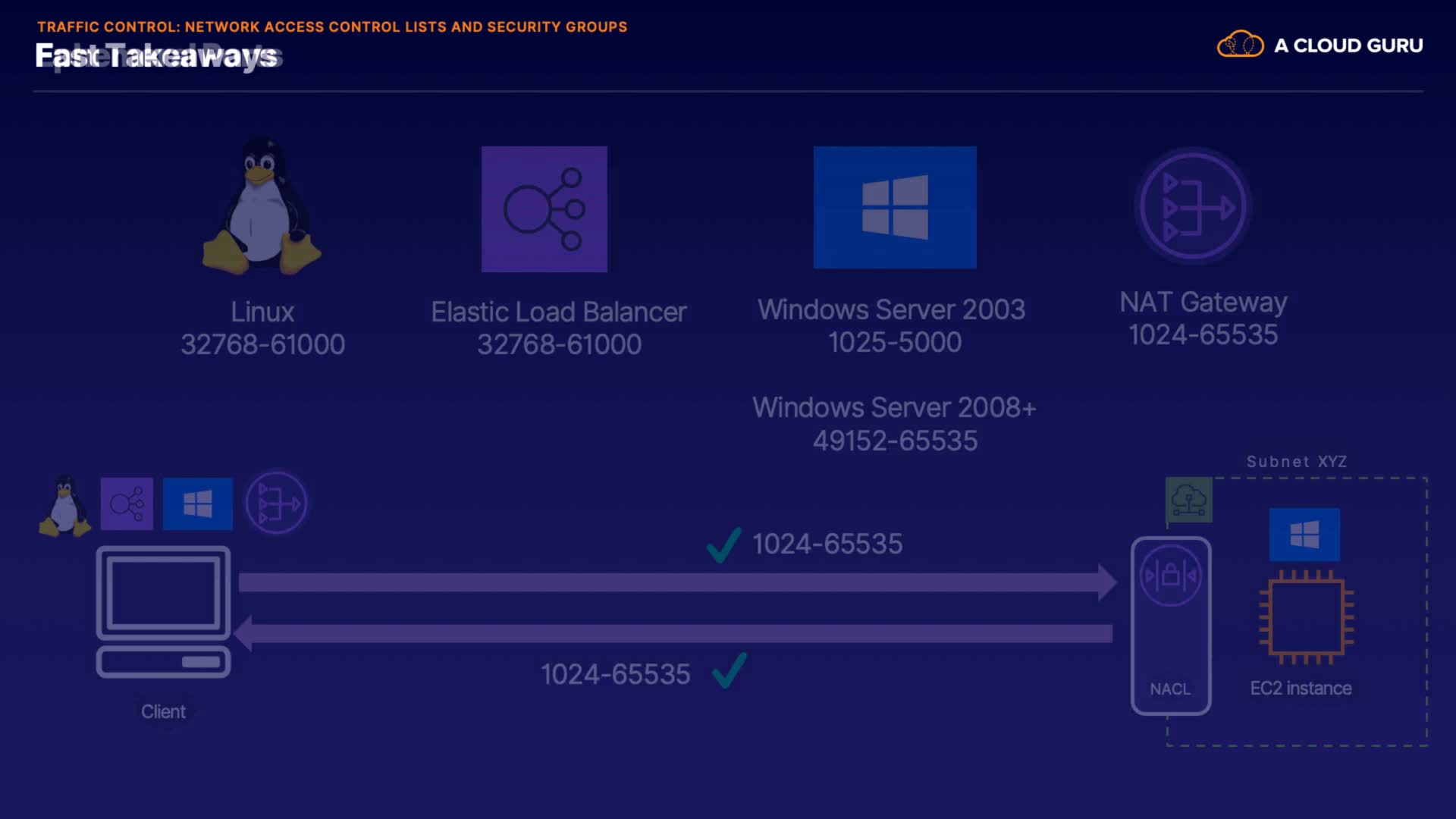Click the small Windows icon above Client

click(x=197, y=504)
